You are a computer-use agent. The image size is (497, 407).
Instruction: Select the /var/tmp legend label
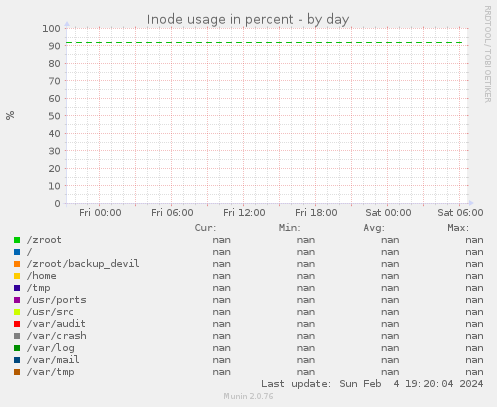click(51, 372)
